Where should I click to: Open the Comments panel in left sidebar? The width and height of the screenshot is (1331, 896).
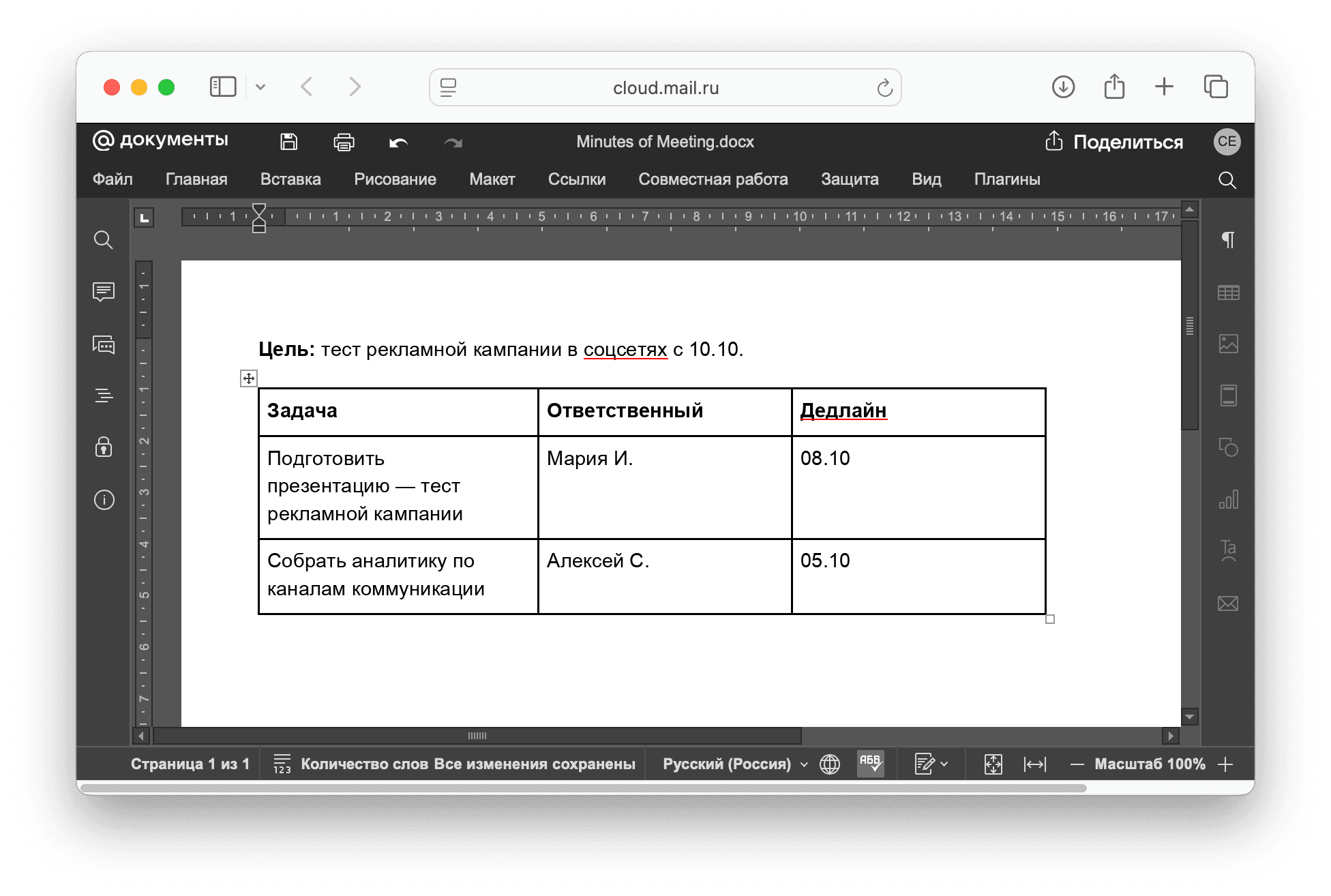(x=104, y=292)
